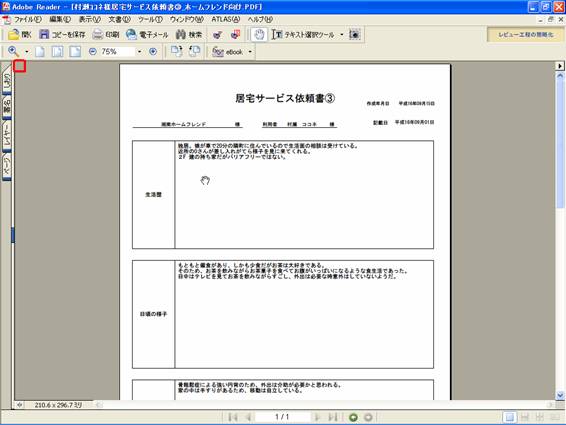Select the snapshot camera tool

coord(355,35)
